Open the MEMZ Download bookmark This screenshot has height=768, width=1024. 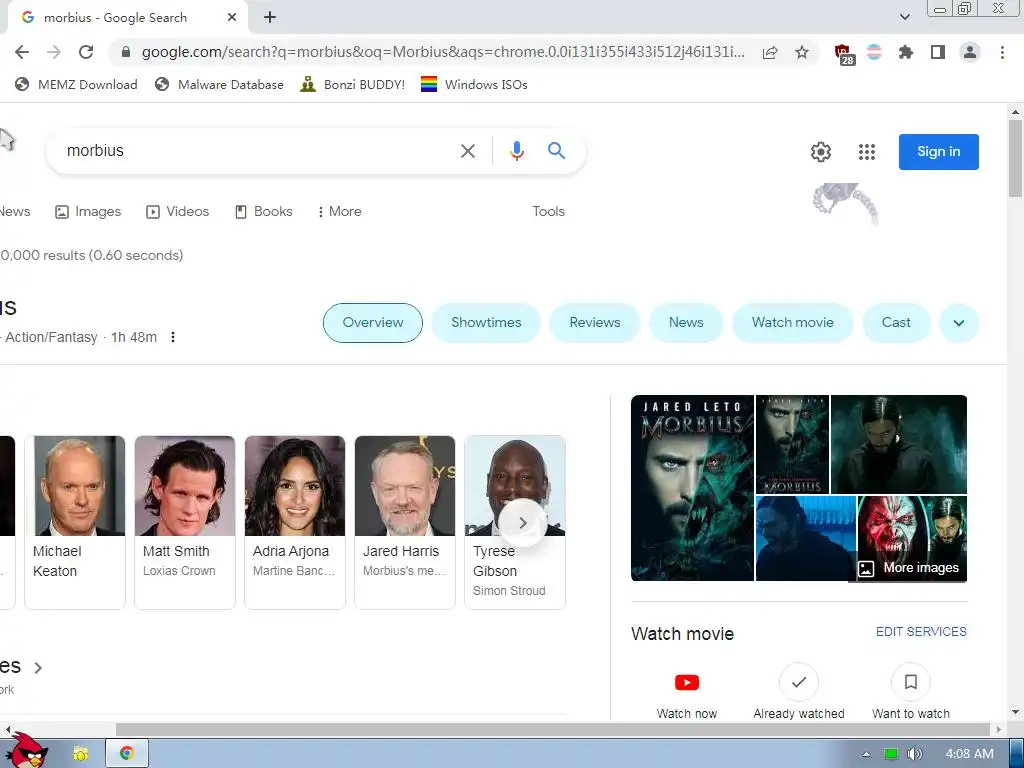pos(76,84)
